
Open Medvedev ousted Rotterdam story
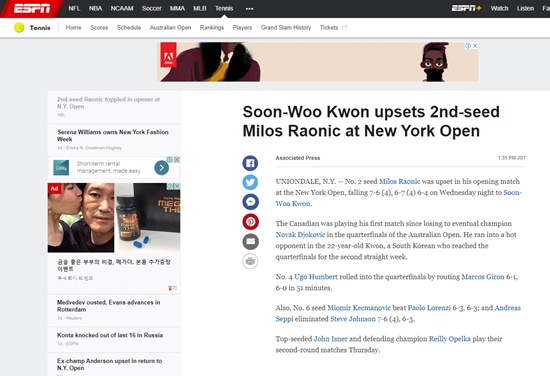(108, 306)
